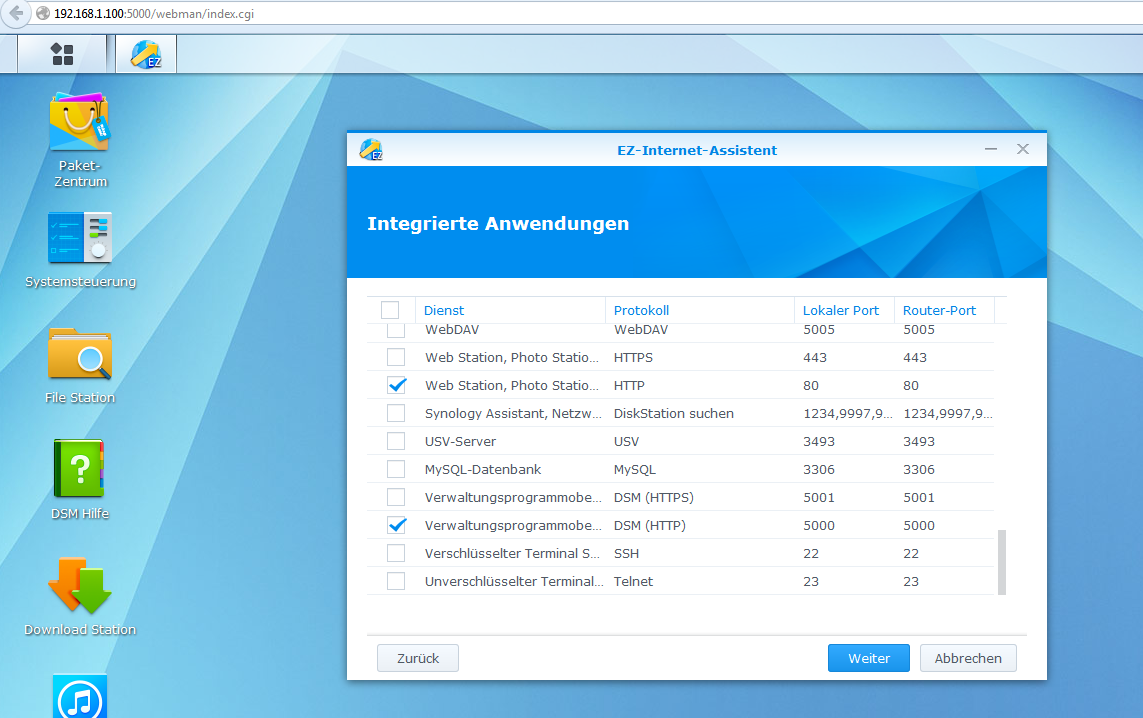Viewport: 1143px width, 718px height.
Task: Click Unverschlüsselter Terminal service name
Action: tap(514, 582)
